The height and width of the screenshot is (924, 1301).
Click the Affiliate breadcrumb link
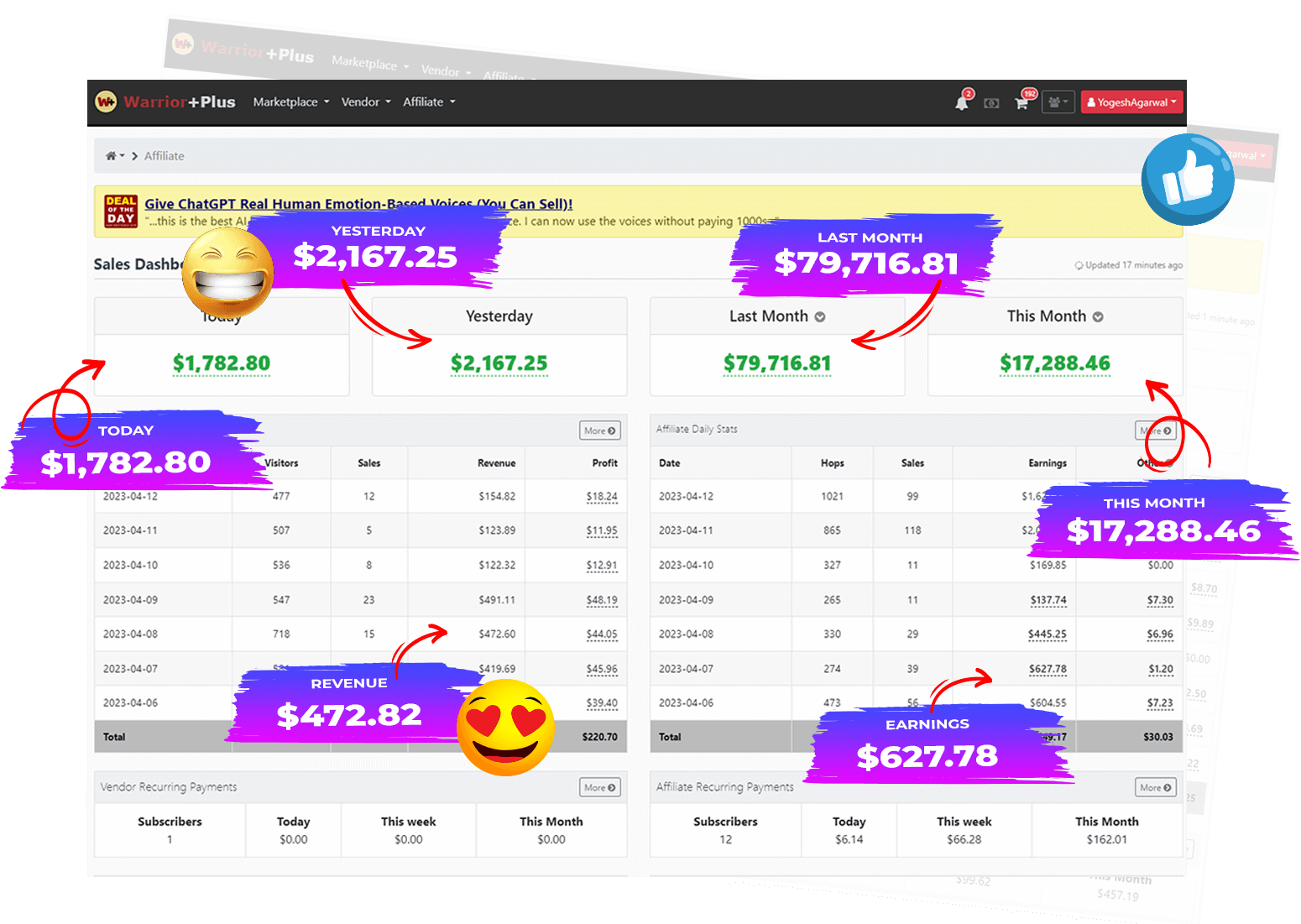click(x=164, y=156)
